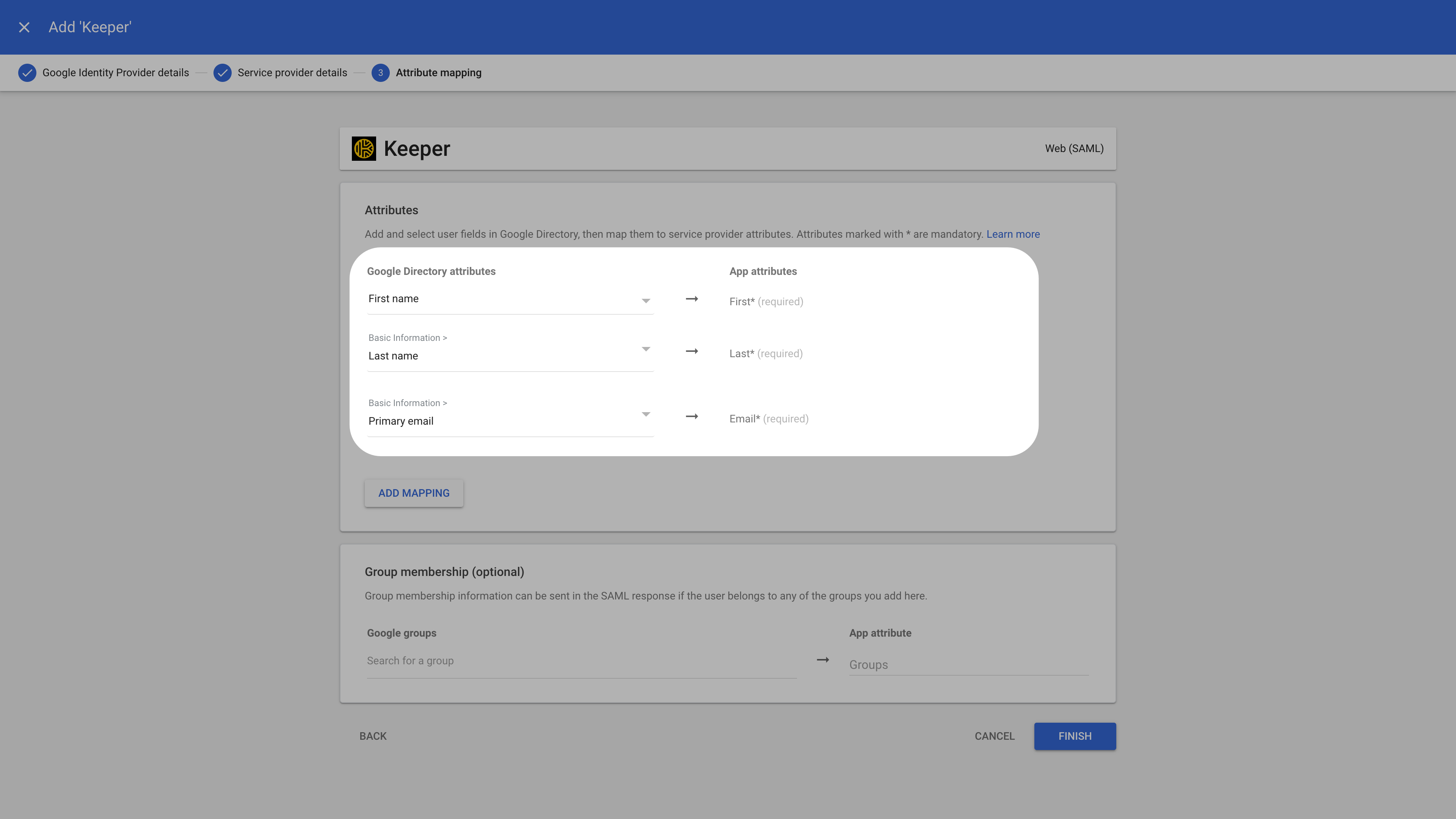Screen dimensions: 1456x819
Task: Click the arrow pointing to Groups attribute
Action: point(822,660)
